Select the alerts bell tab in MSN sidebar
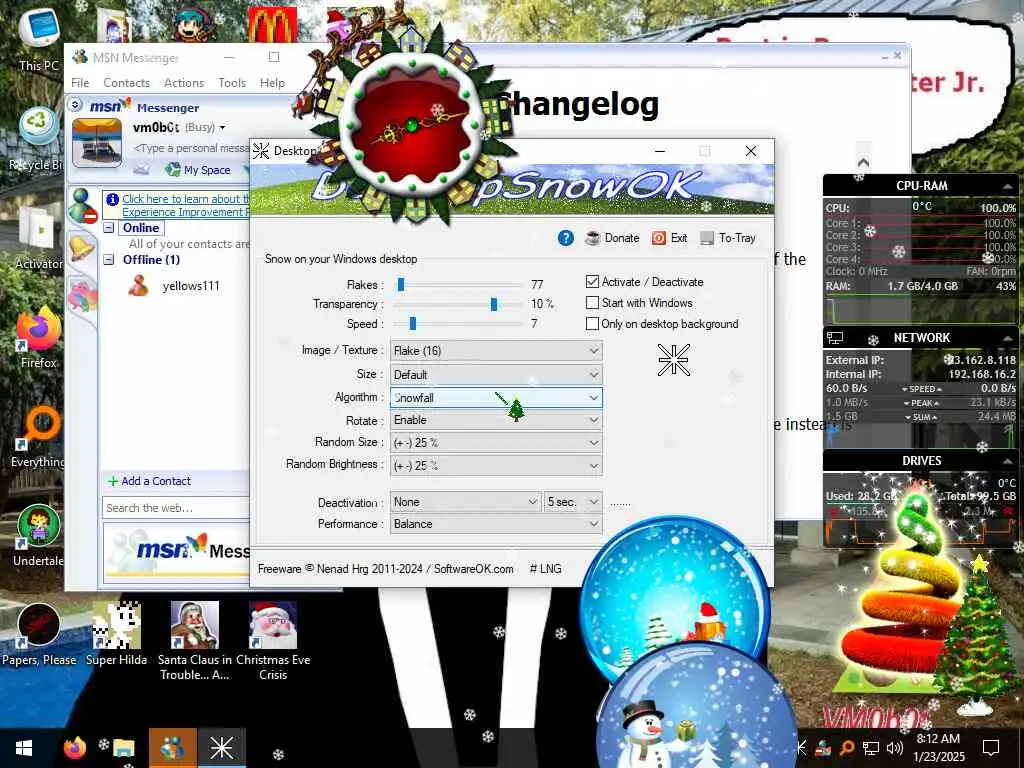Screen dimensions: 1024x768 point(81,248)
